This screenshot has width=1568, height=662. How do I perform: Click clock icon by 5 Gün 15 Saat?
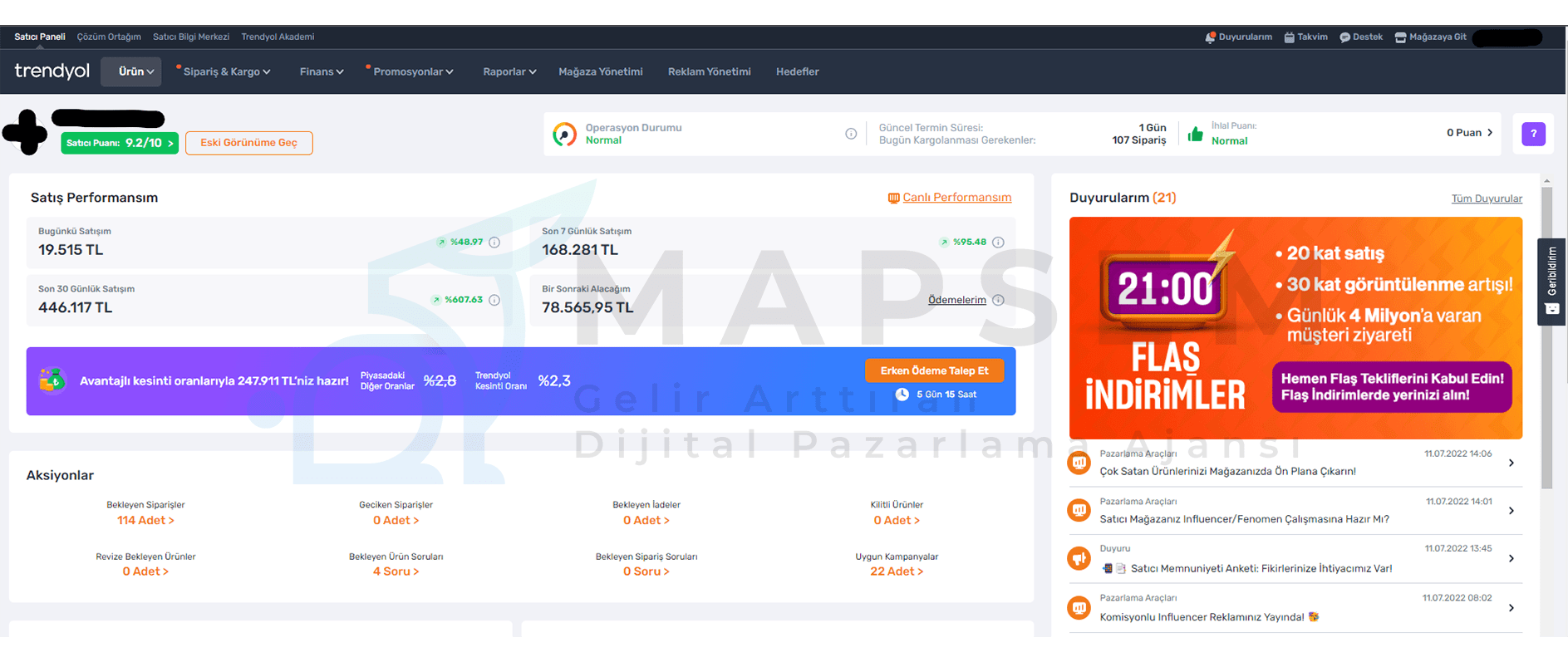(x=902, y=395)
